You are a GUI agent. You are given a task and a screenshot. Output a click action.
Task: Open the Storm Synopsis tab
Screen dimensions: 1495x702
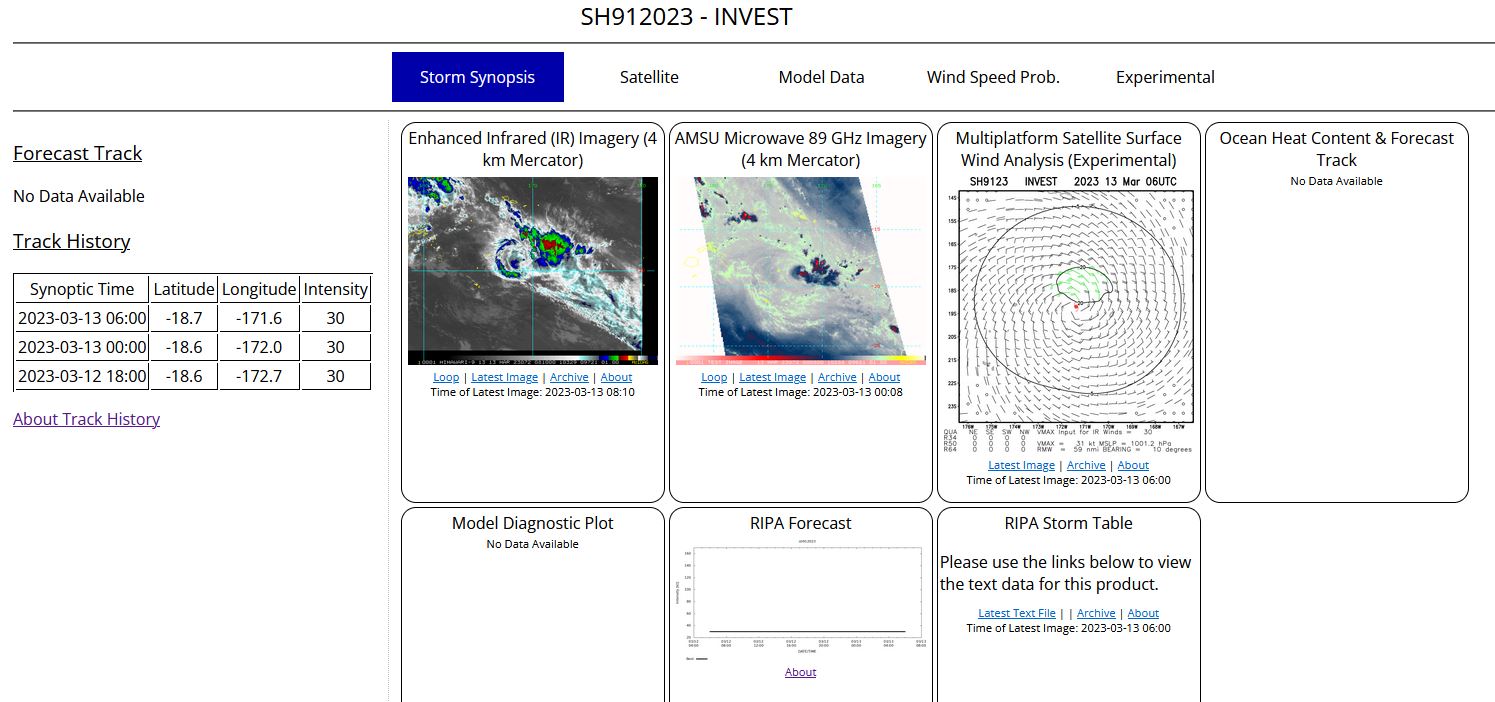477,77
